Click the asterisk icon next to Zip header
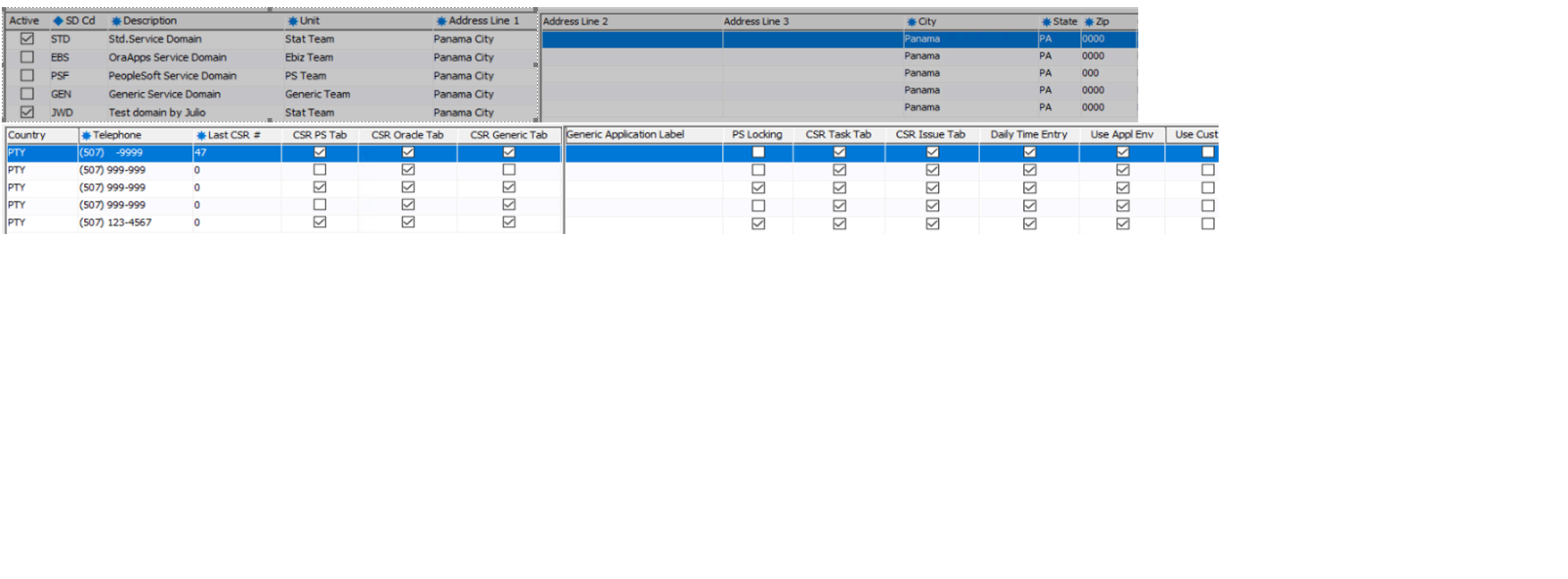1568x579 pixels. point(1089,21)
